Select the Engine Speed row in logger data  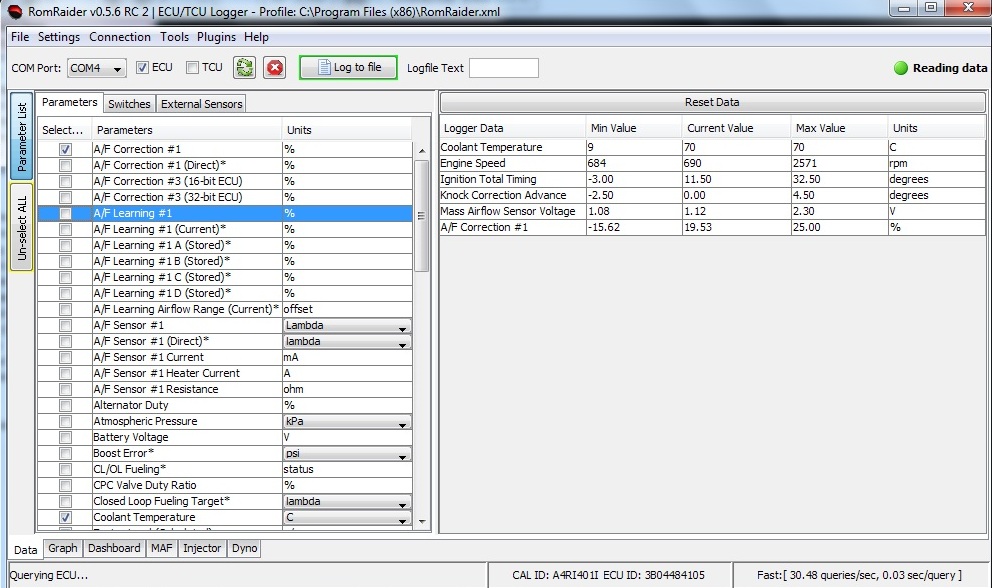coord(712,163)
